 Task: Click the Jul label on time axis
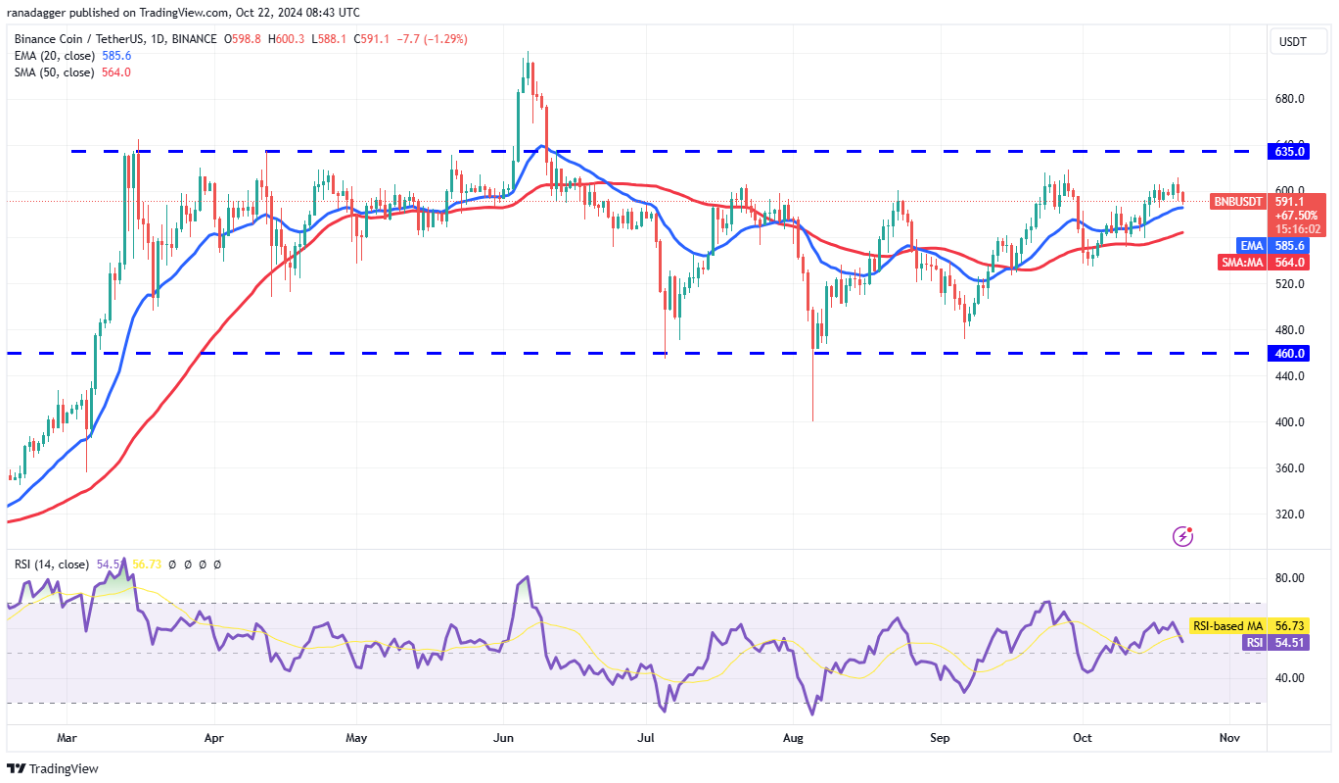(x=645, y=737)
